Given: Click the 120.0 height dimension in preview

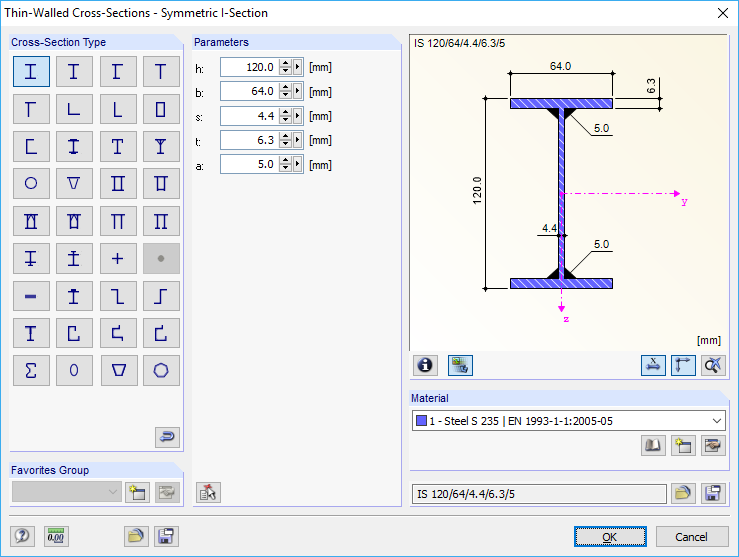Looking at the screenshot, I should (477, 191).
